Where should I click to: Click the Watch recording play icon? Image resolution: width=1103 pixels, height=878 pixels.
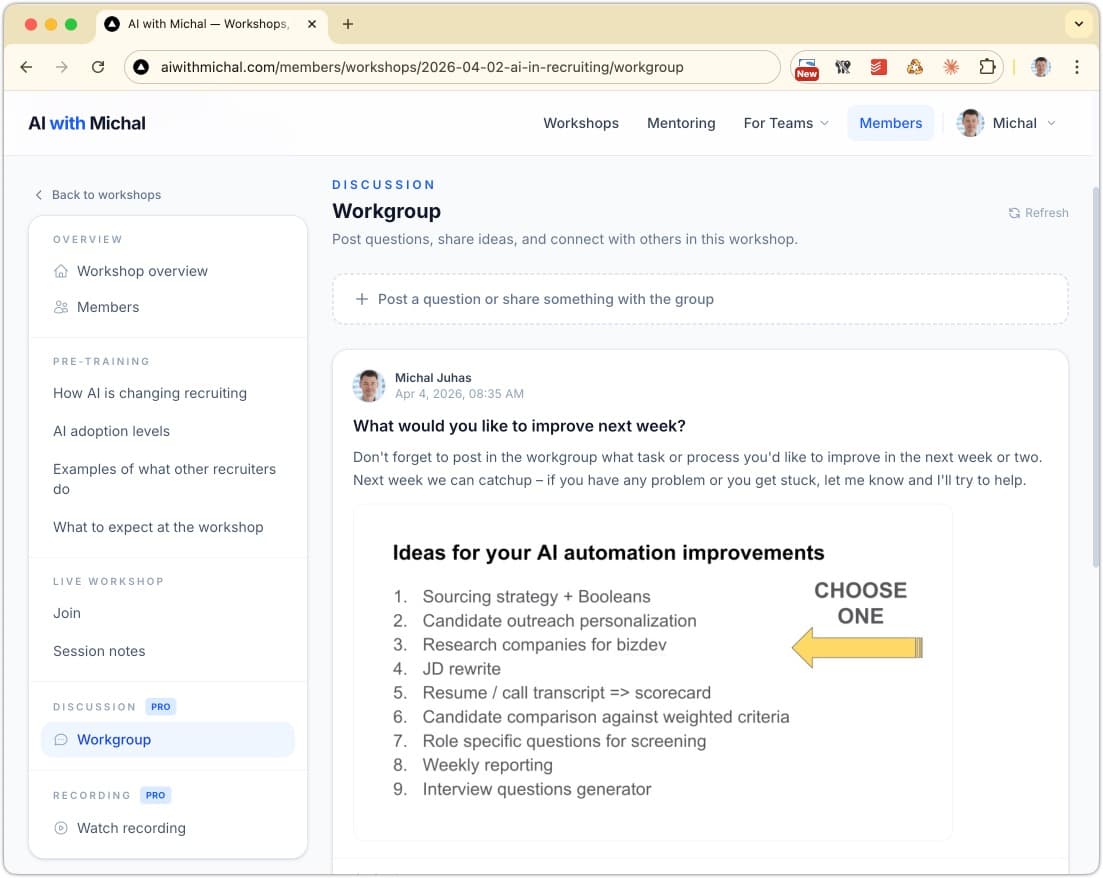click(61, 828)
